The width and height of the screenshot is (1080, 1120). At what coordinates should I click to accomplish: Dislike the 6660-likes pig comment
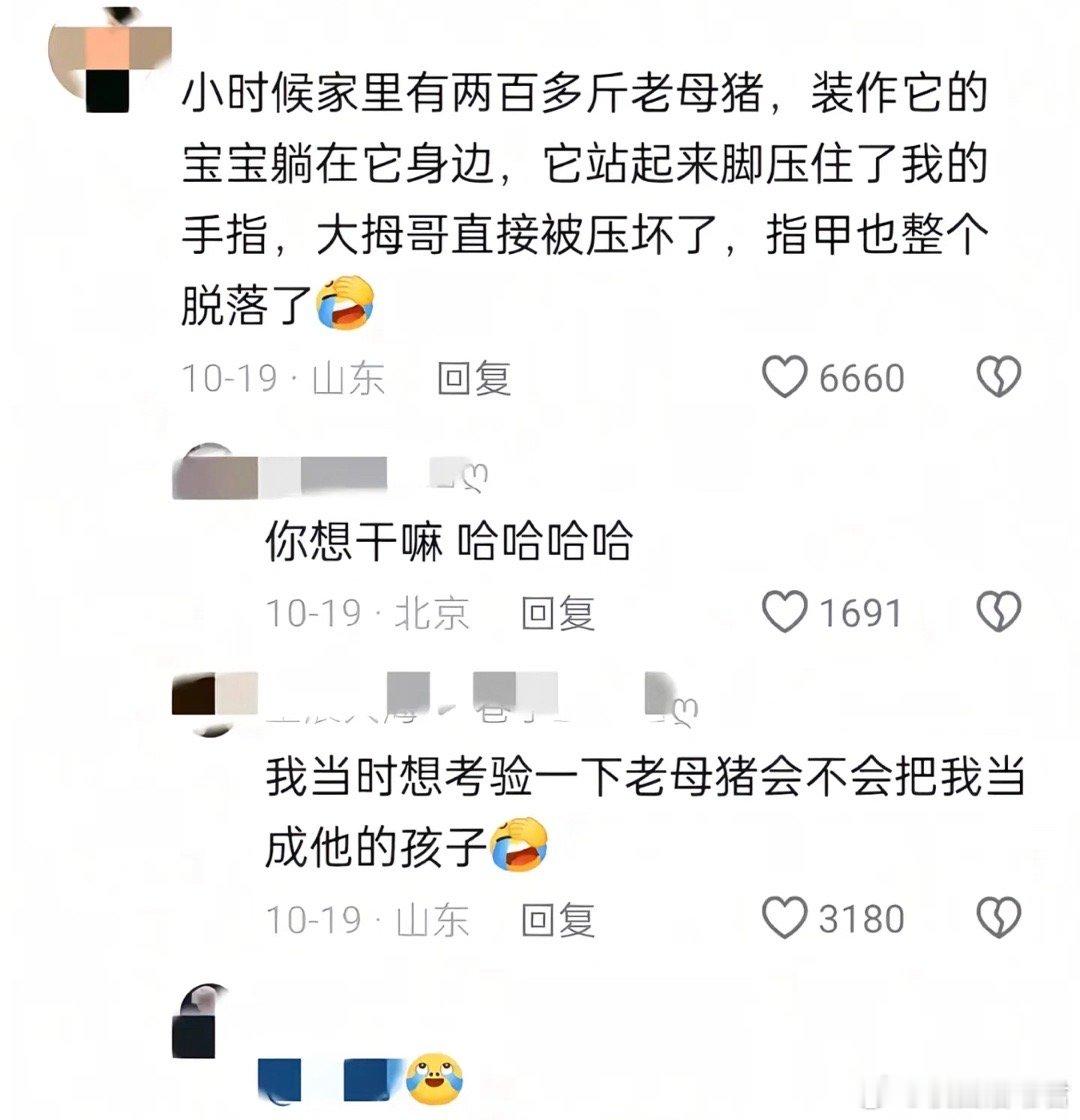pos(999,376)
